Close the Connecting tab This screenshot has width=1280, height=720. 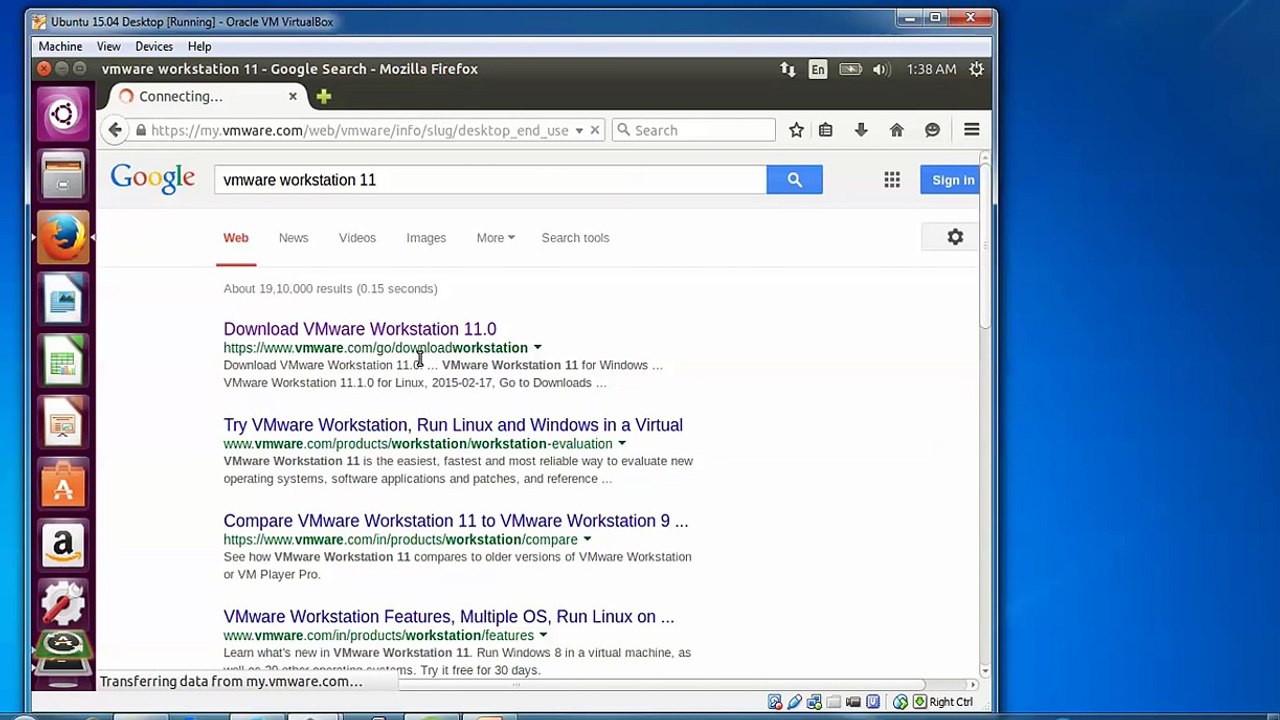coord(292,97)
